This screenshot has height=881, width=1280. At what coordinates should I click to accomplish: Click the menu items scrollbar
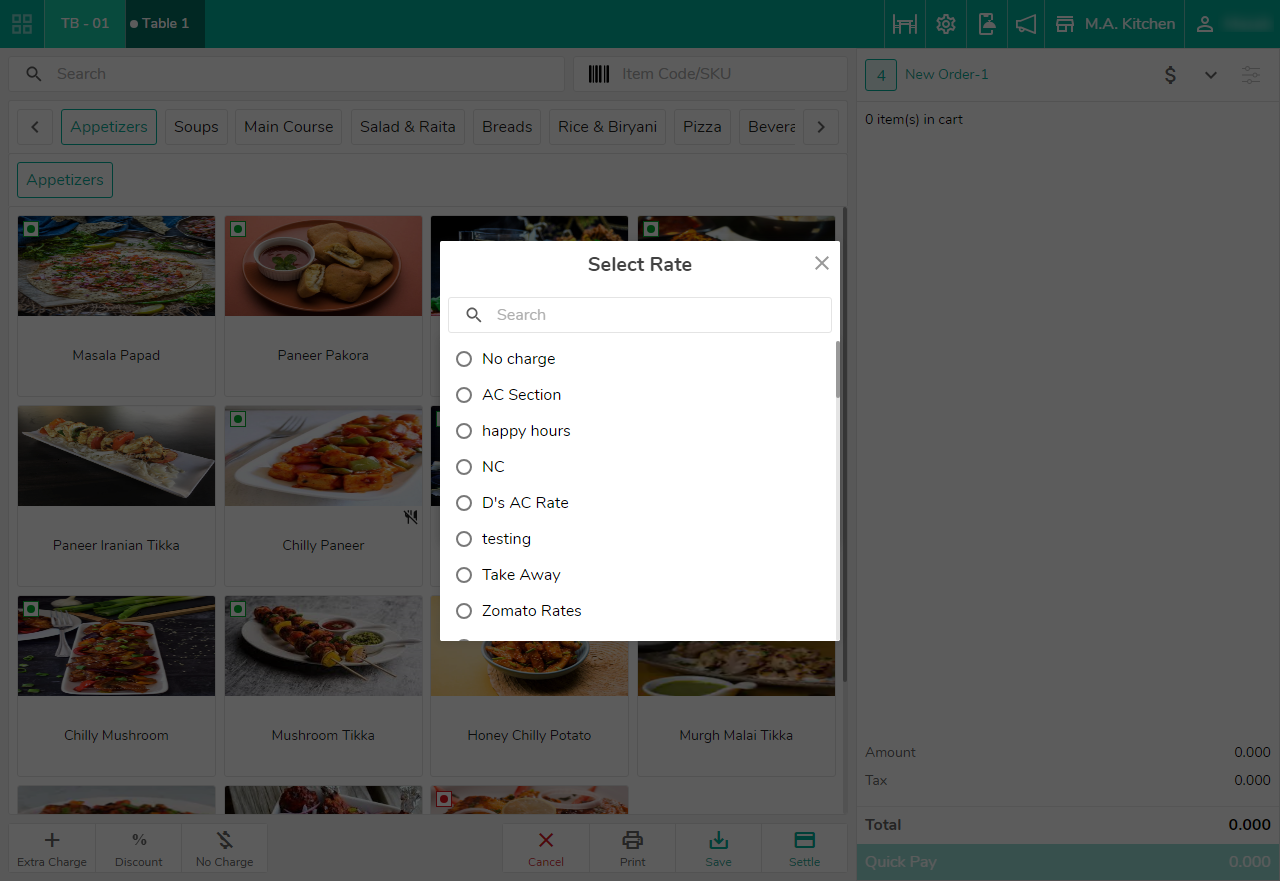point(845,445)
